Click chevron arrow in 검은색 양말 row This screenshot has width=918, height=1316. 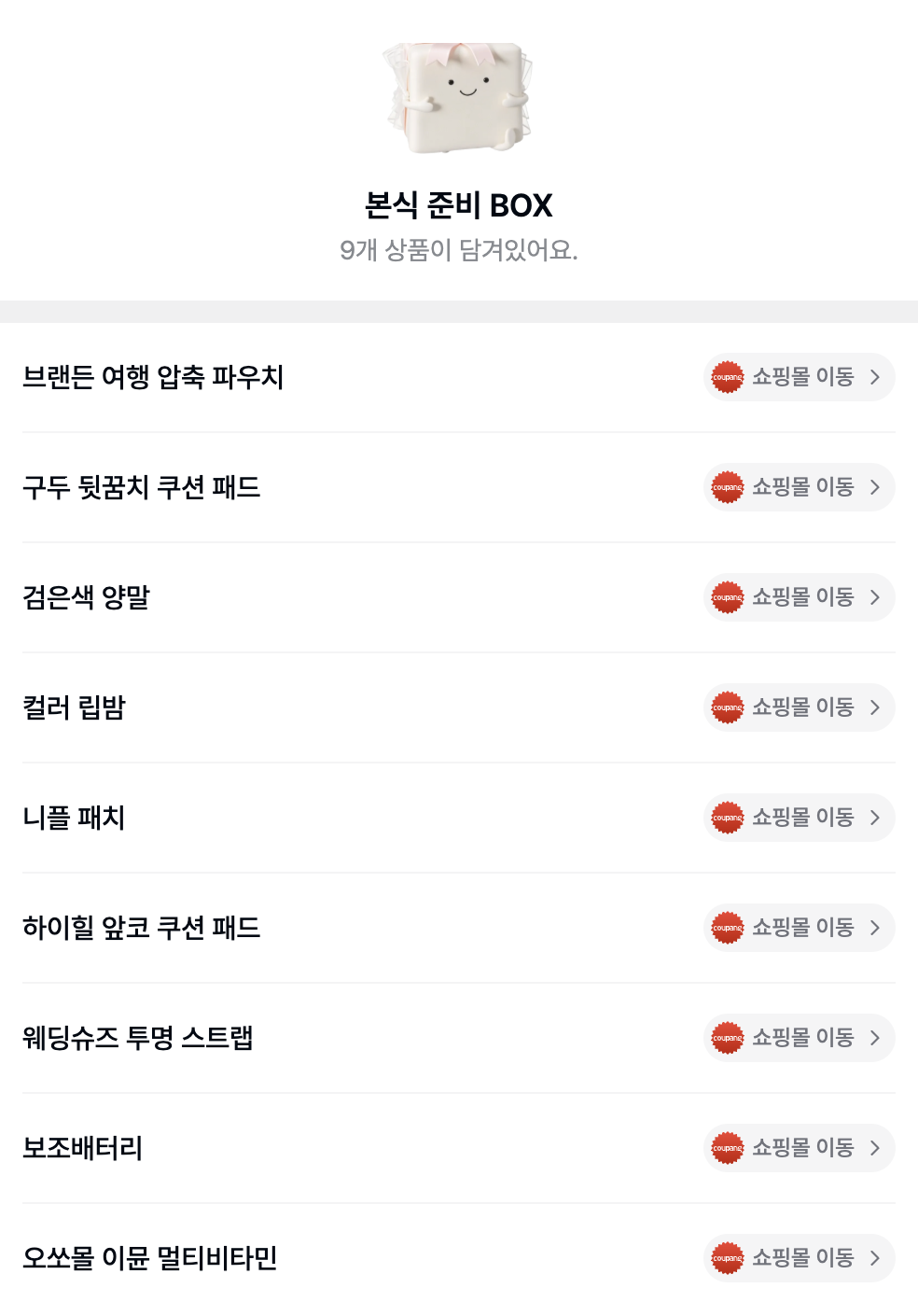pyautogui.click(x=875, y=597)
